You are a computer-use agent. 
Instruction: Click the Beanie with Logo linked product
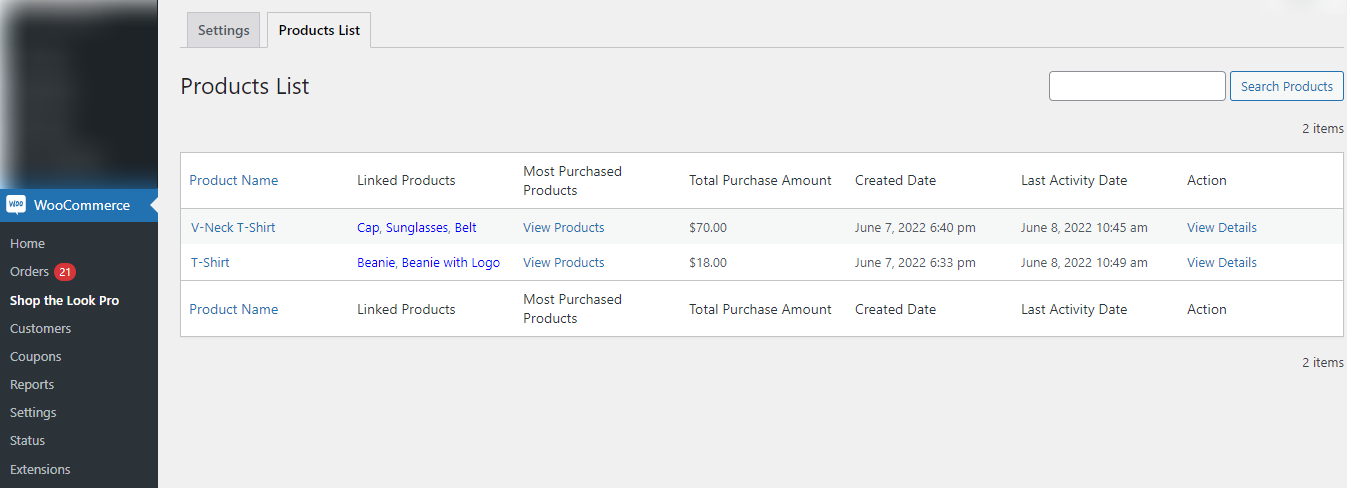click(x=451, y=262)
